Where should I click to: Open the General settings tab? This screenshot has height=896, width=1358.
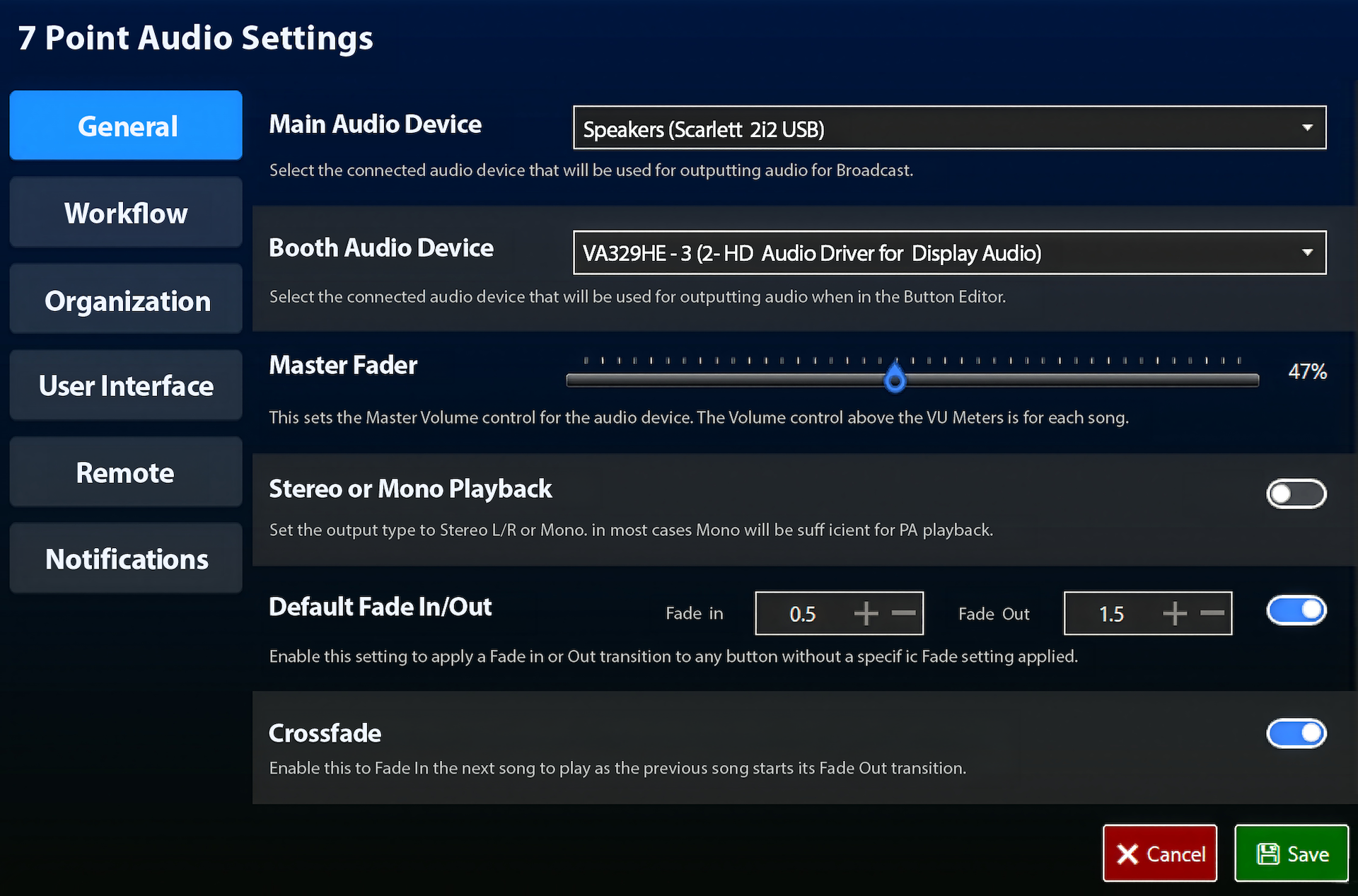126,125
